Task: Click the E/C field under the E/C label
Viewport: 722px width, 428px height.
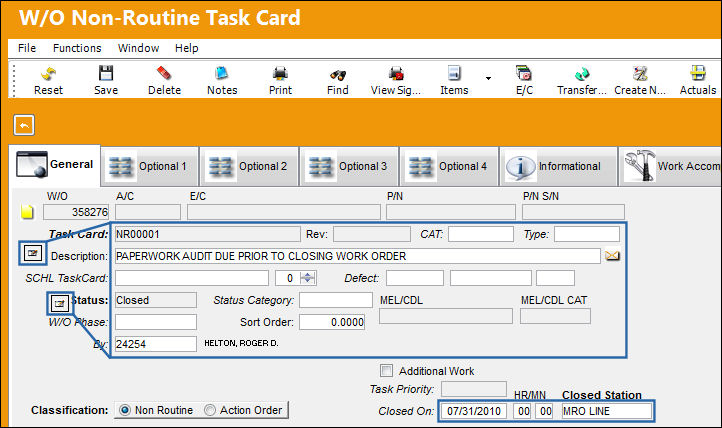Action: (x=284, y=212)
